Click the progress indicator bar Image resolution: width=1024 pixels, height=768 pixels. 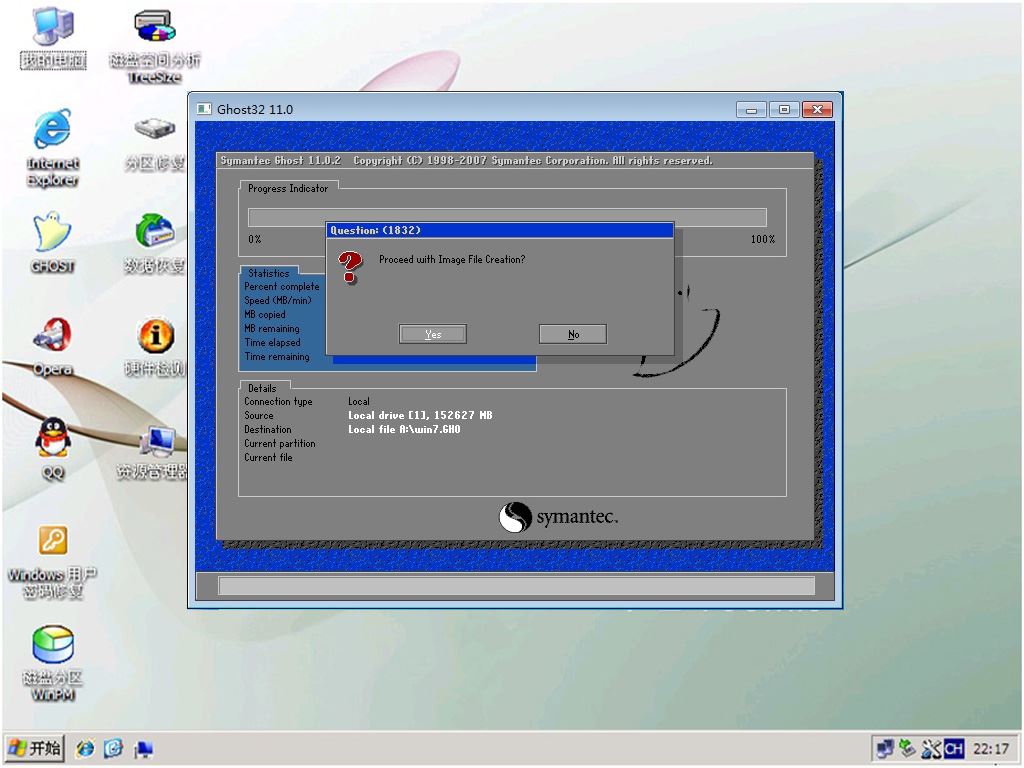507,217
